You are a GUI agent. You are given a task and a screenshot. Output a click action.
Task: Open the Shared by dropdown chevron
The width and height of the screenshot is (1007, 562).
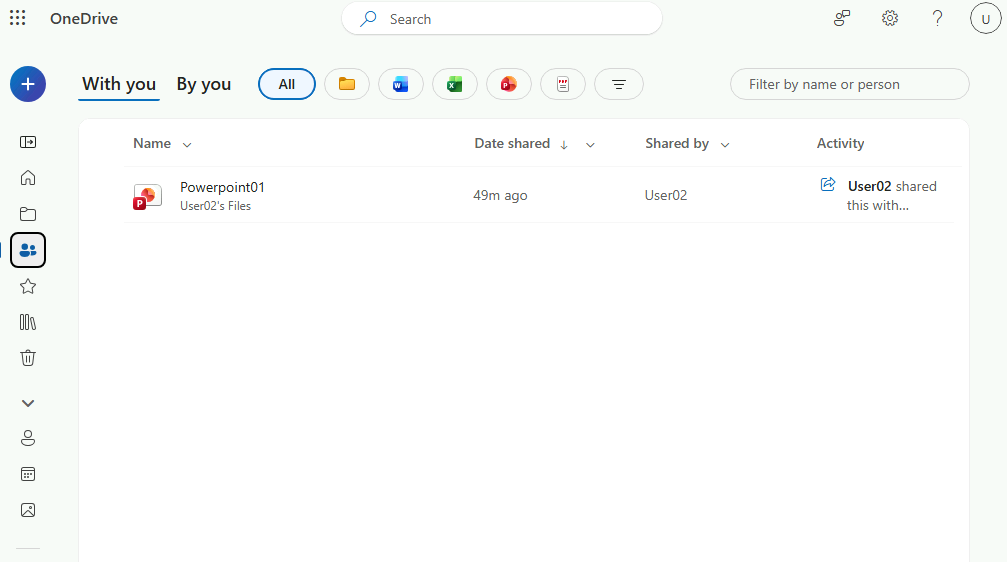(x=725, y=145)
